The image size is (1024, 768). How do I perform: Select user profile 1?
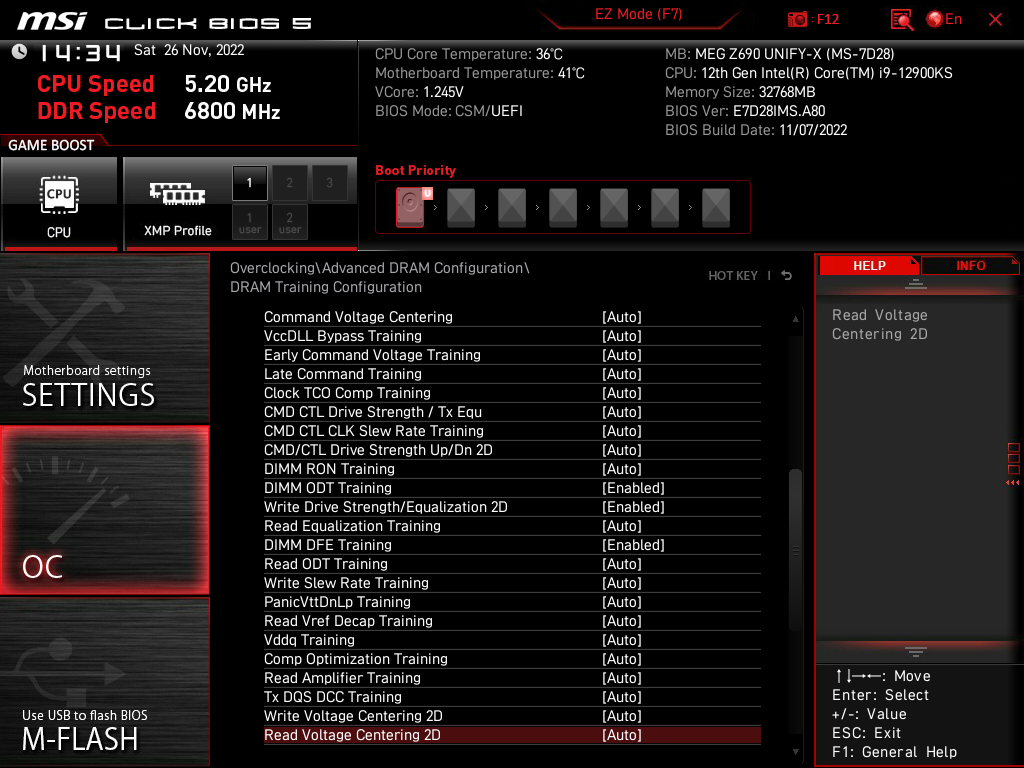(249, 222)
